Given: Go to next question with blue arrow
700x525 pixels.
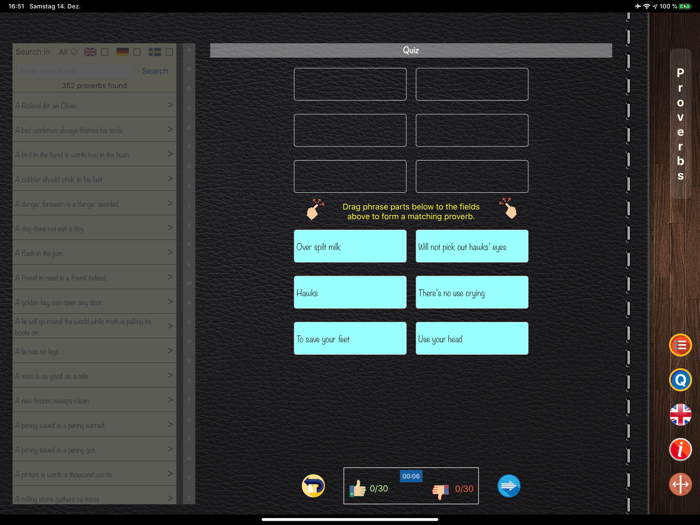Looking at the screenshot, I should (508, 486).
